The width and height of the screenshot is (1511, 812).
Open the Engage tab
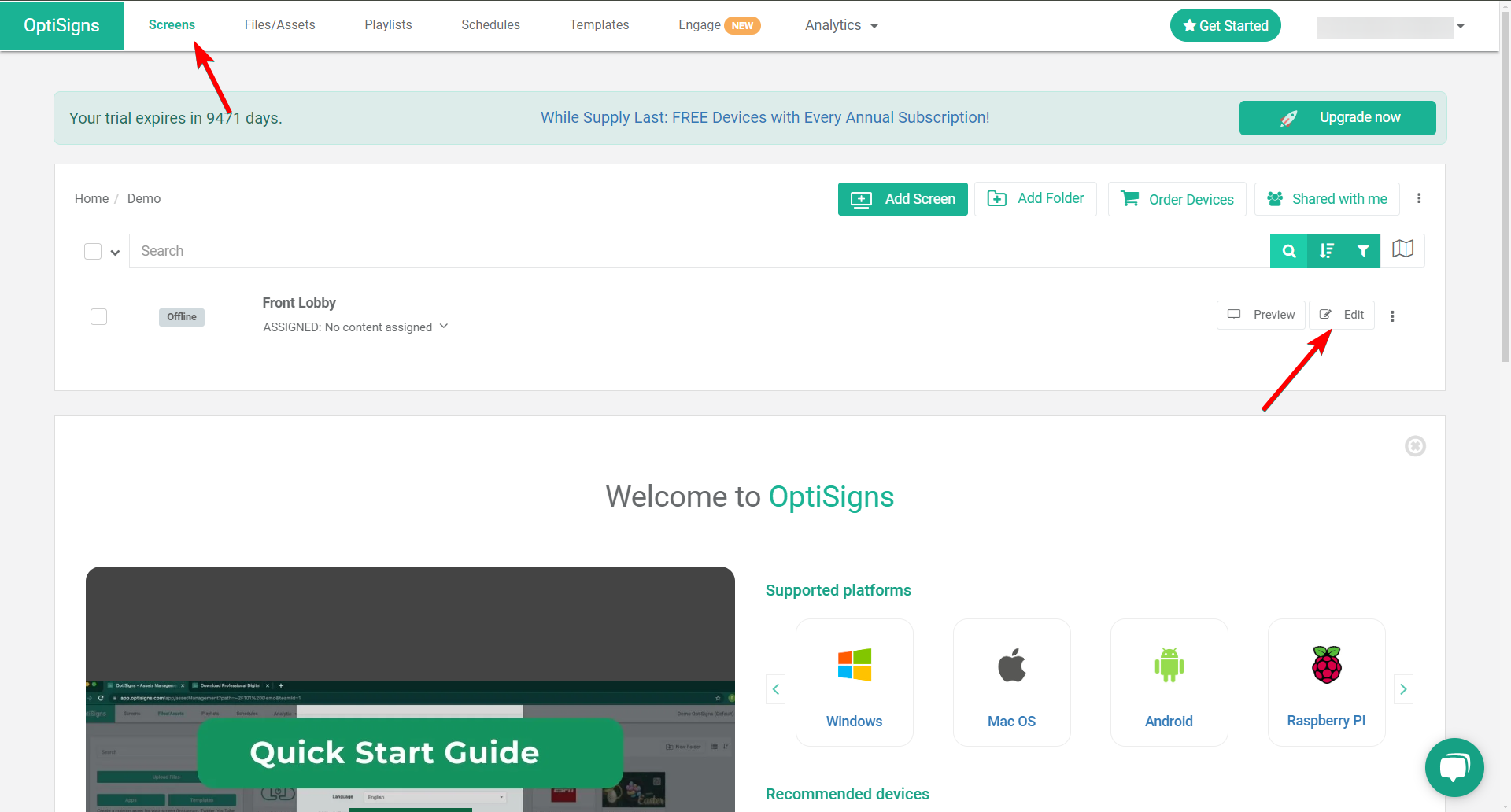(719, 25)
